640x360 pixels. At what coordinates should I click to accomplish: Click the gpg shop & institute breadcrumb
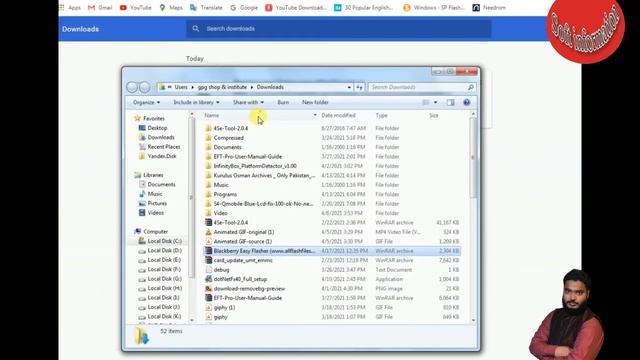point(222,87)
